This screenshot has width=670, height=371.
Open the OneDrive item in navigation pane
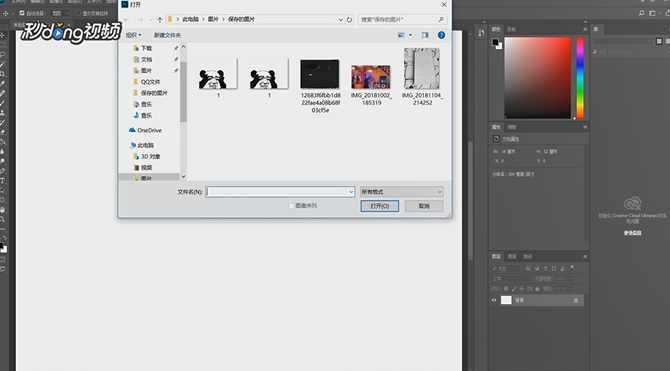145,130
